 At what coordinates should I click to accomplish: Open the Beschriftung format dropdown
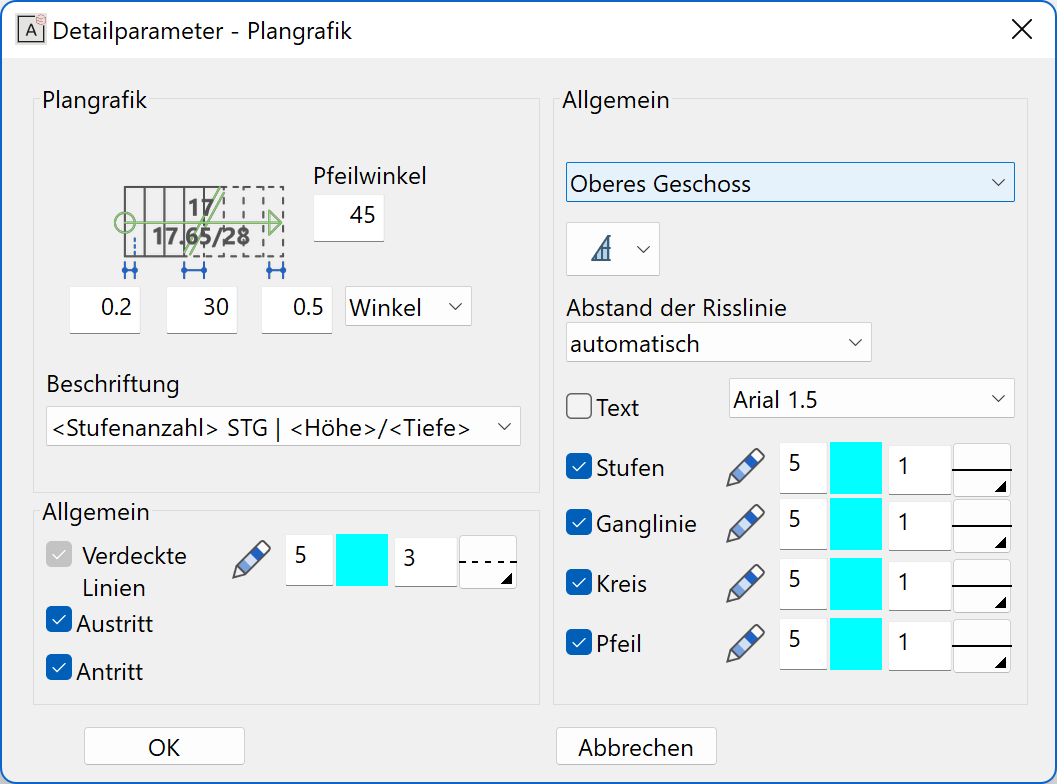tap(283, 428)
